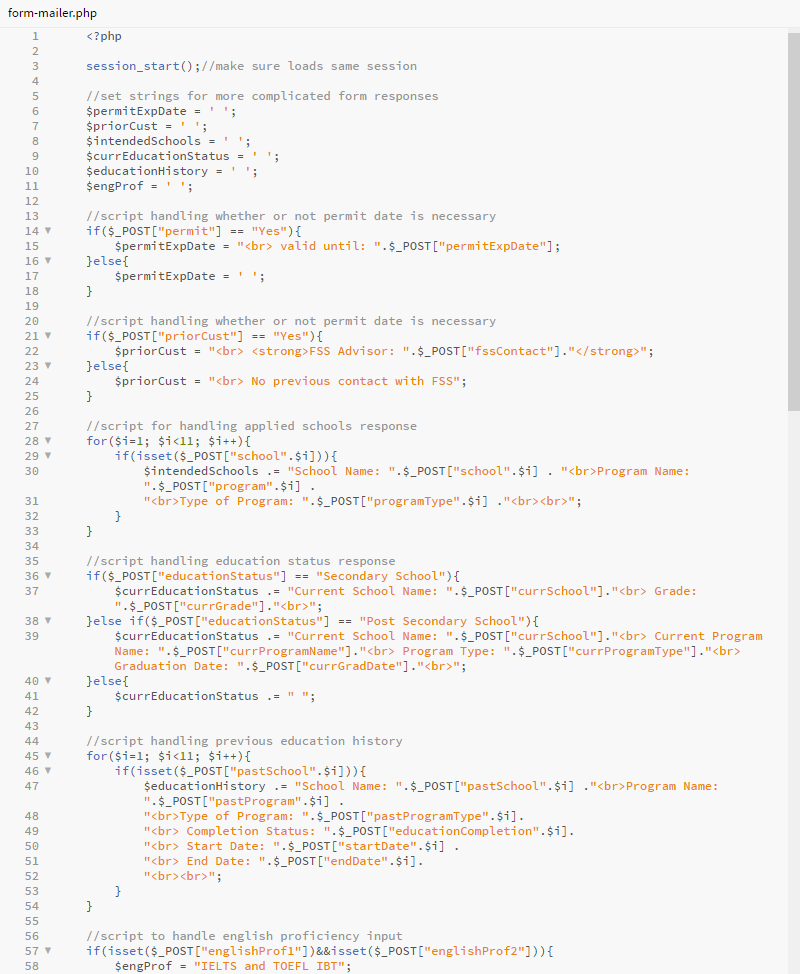
Task: Click the comment about complicated form responses
Action: 262,96
